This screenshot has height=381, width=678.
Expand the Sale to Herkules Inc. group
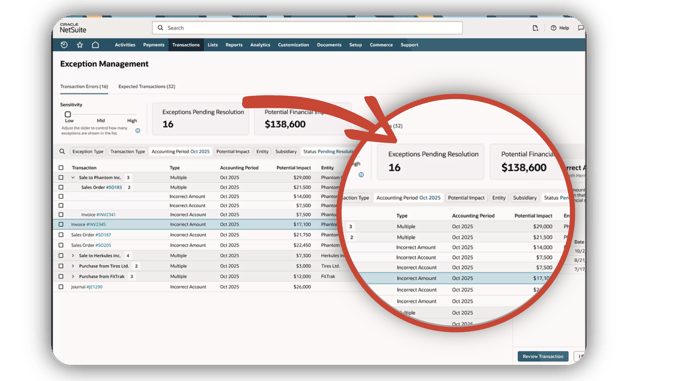73,256
